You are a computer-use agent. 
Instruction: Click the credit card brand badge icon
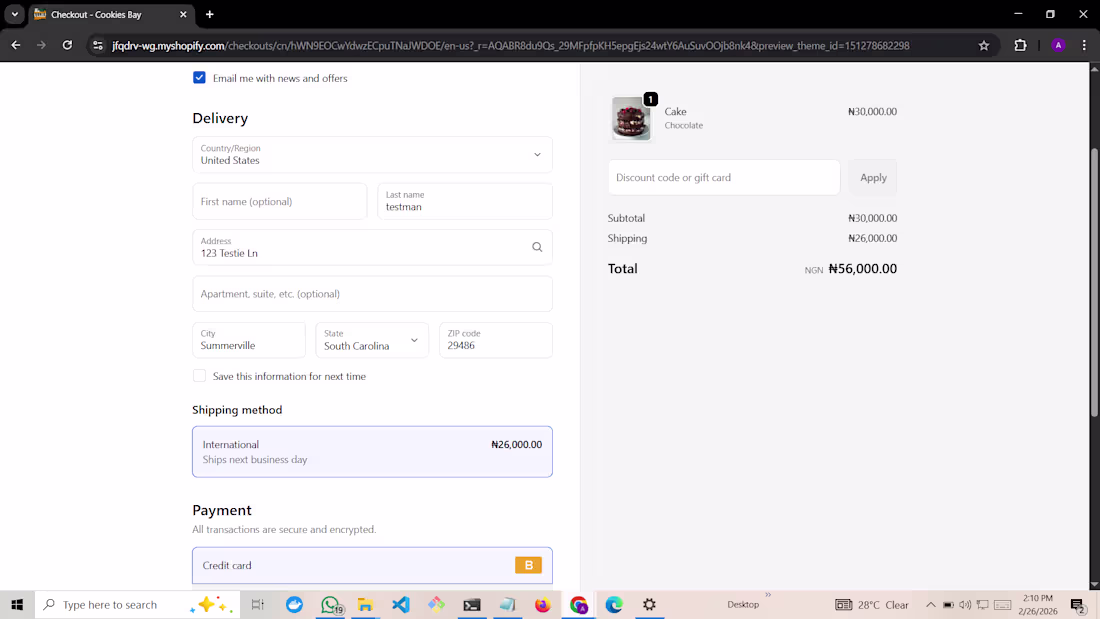tap(528, 565)
